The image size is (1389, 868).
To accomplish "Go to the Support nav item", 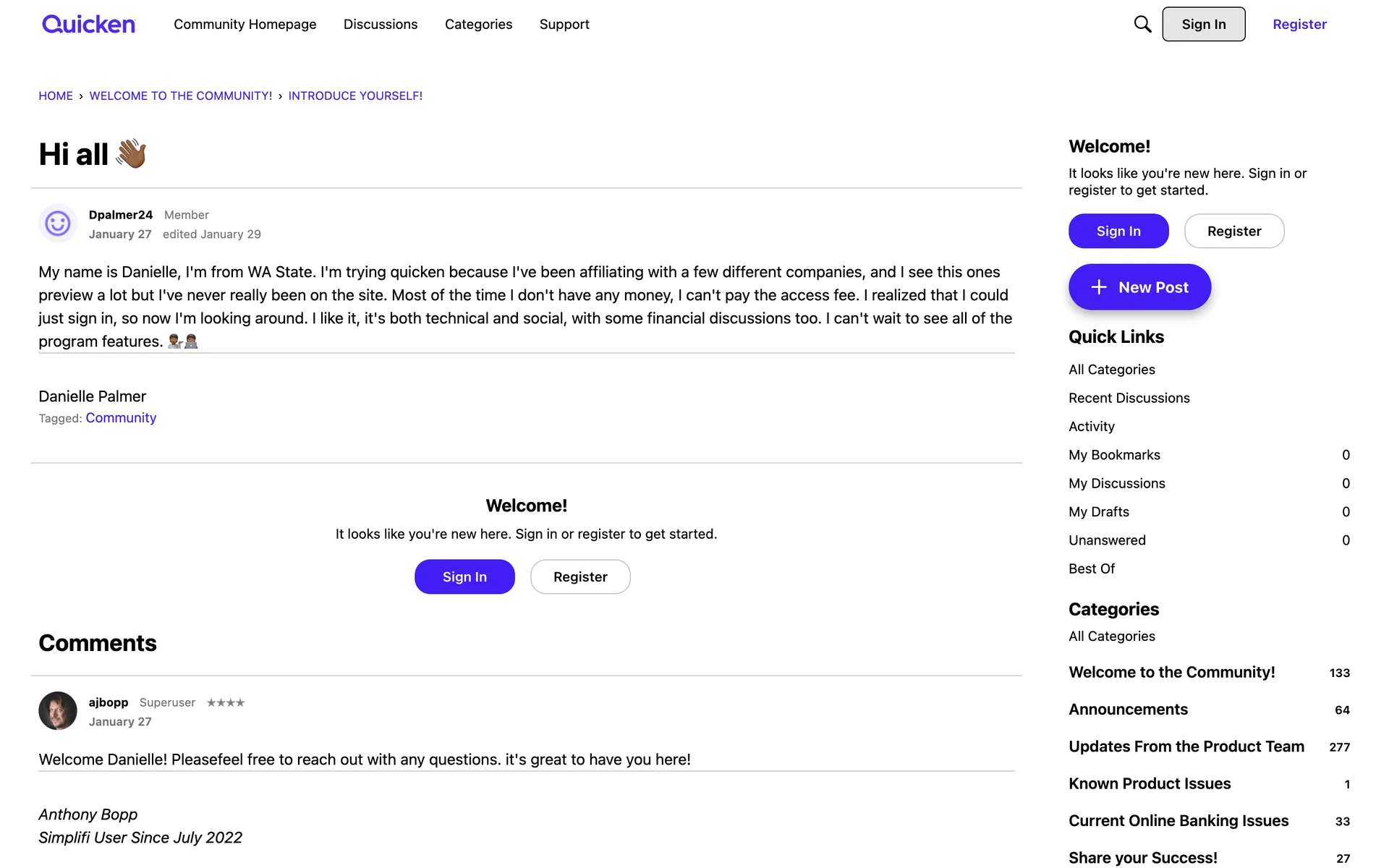I will pyautogui.click(x=564, y=25).
